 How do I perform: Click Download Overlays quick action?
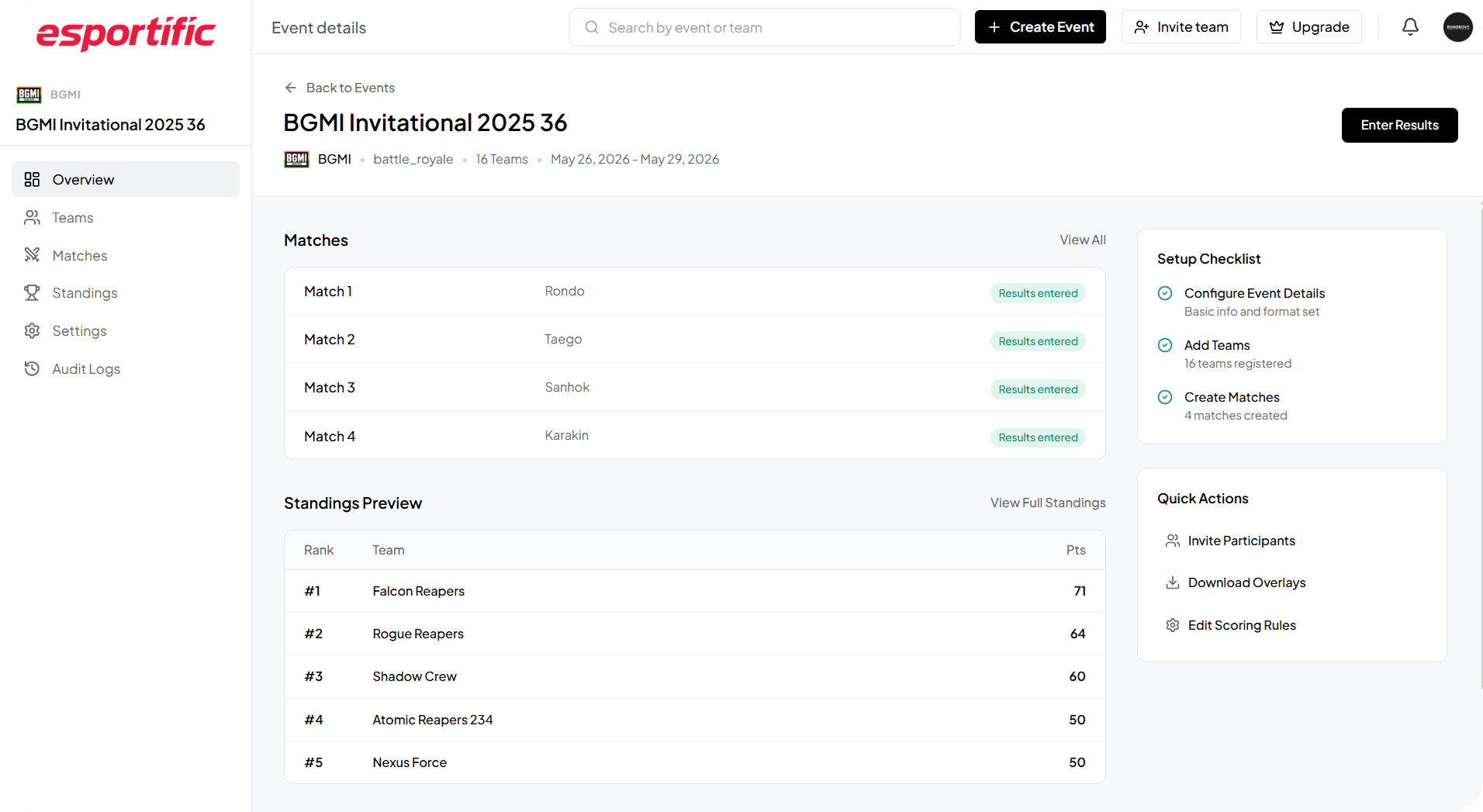tap(1236, 582)
